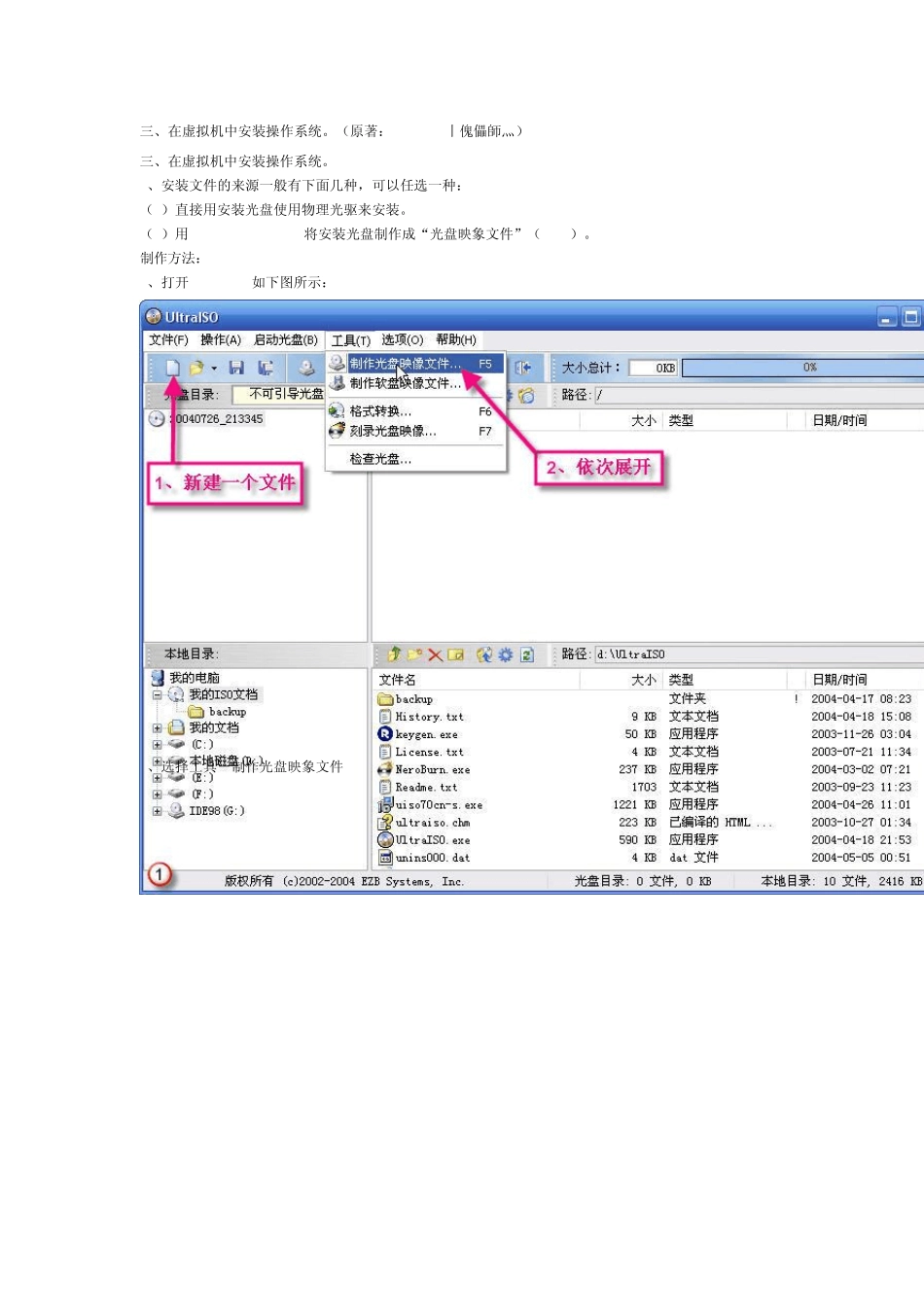The image size is (924, 1307).
Task: Click the Open file folder icon
Action: click(x=196, y=368)
